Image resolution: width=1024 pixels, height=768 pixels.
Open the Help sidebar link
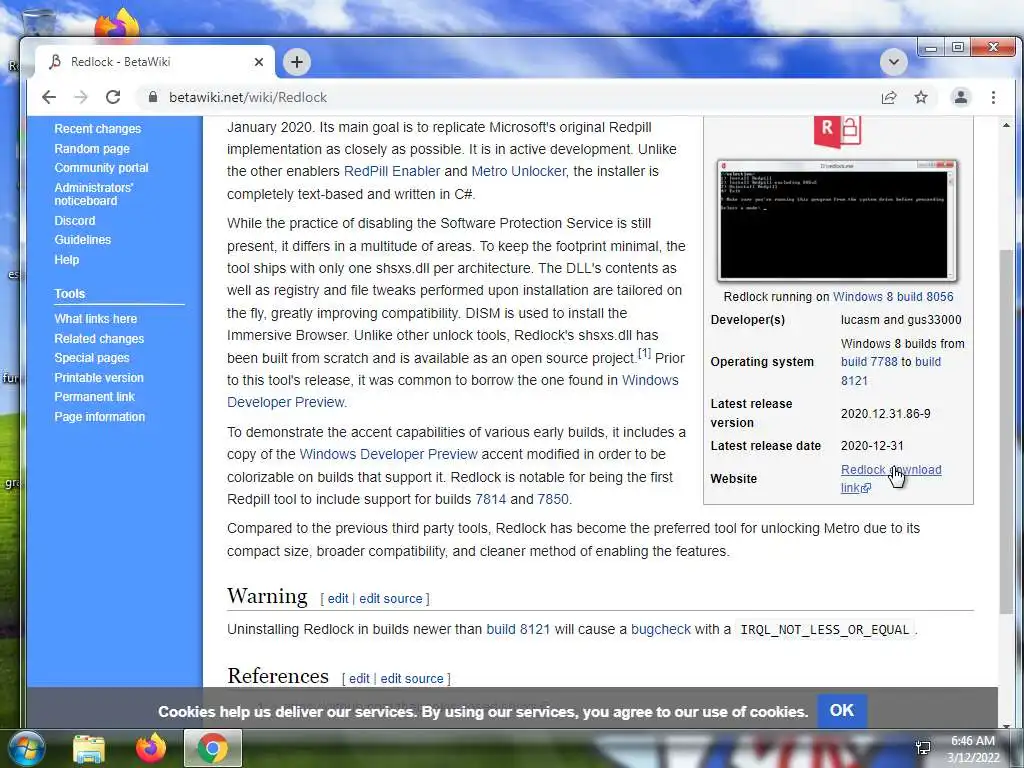pyautogui.click(x=67, y=259)
